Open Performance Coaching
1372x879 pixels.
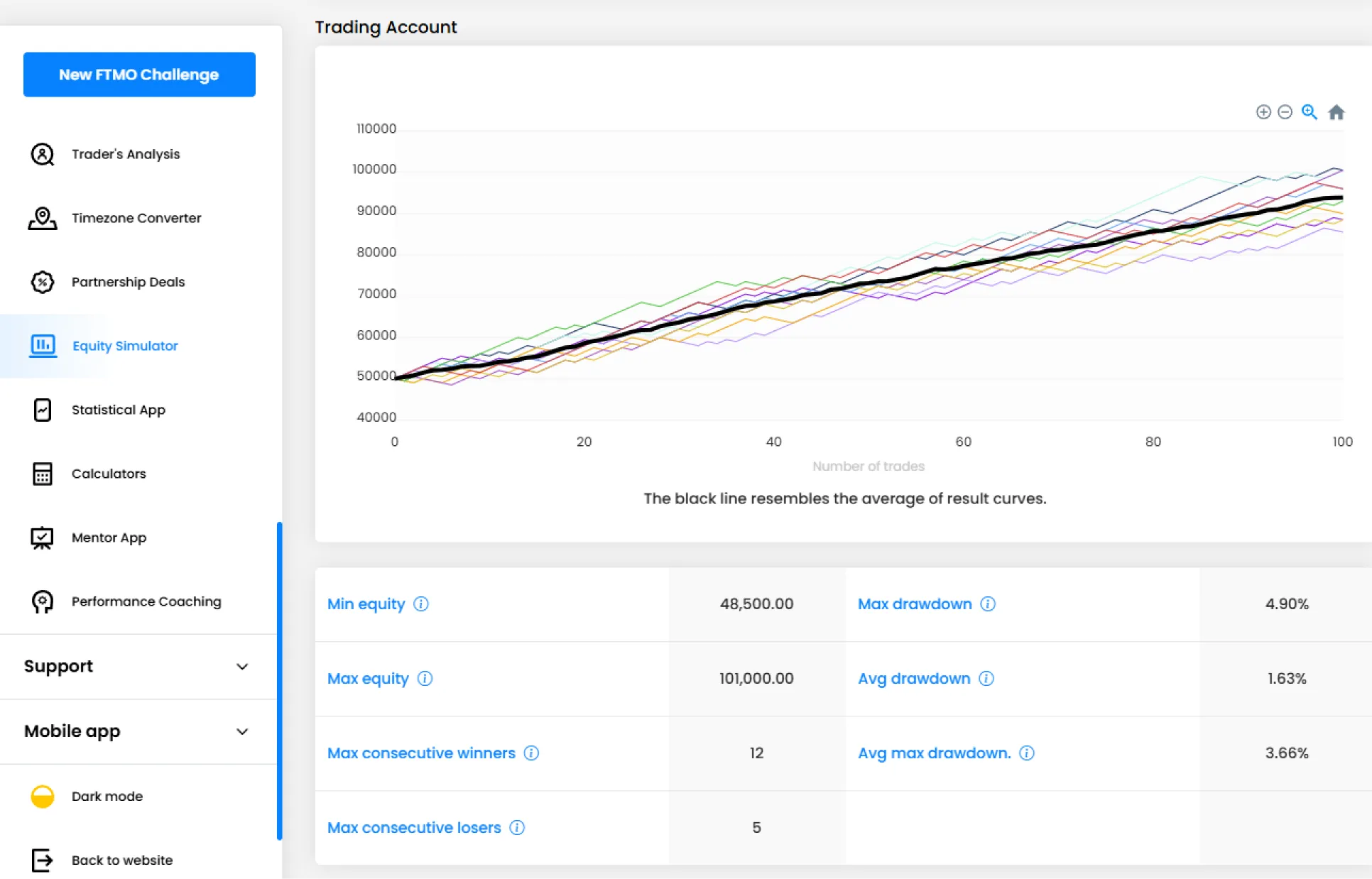pyautogui.click(x=146, y=601)
